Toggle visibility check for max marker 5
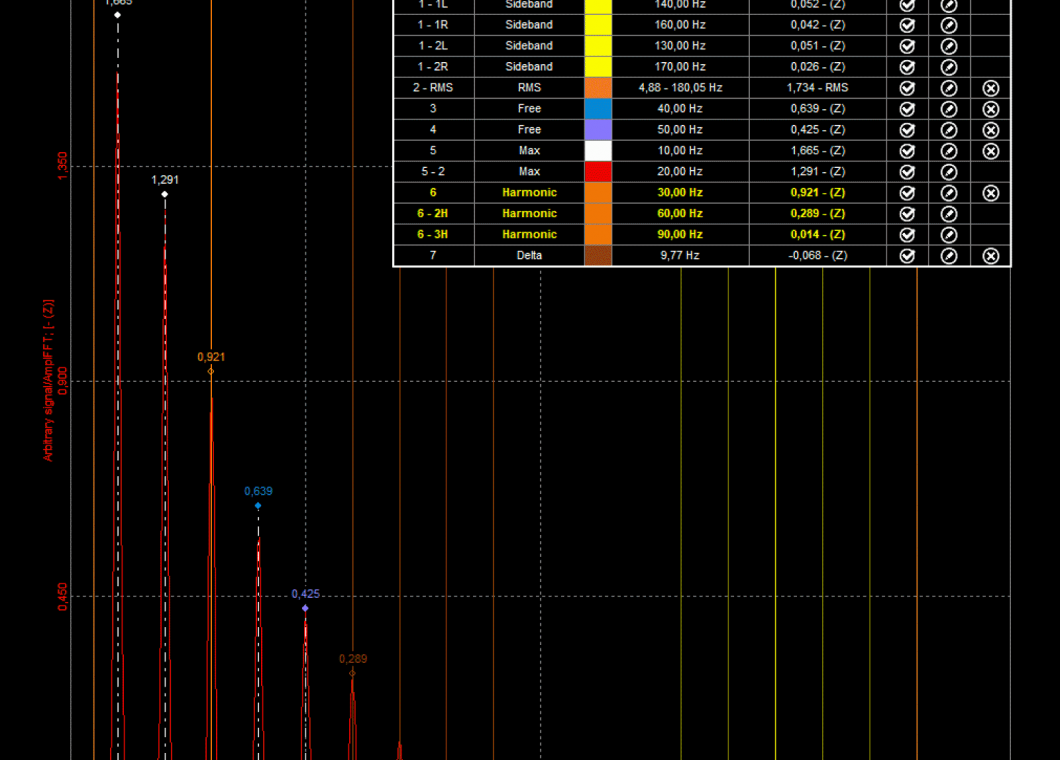Image resolution: width=1060 pixels, height=760 pixels. [x=907, y=151]
